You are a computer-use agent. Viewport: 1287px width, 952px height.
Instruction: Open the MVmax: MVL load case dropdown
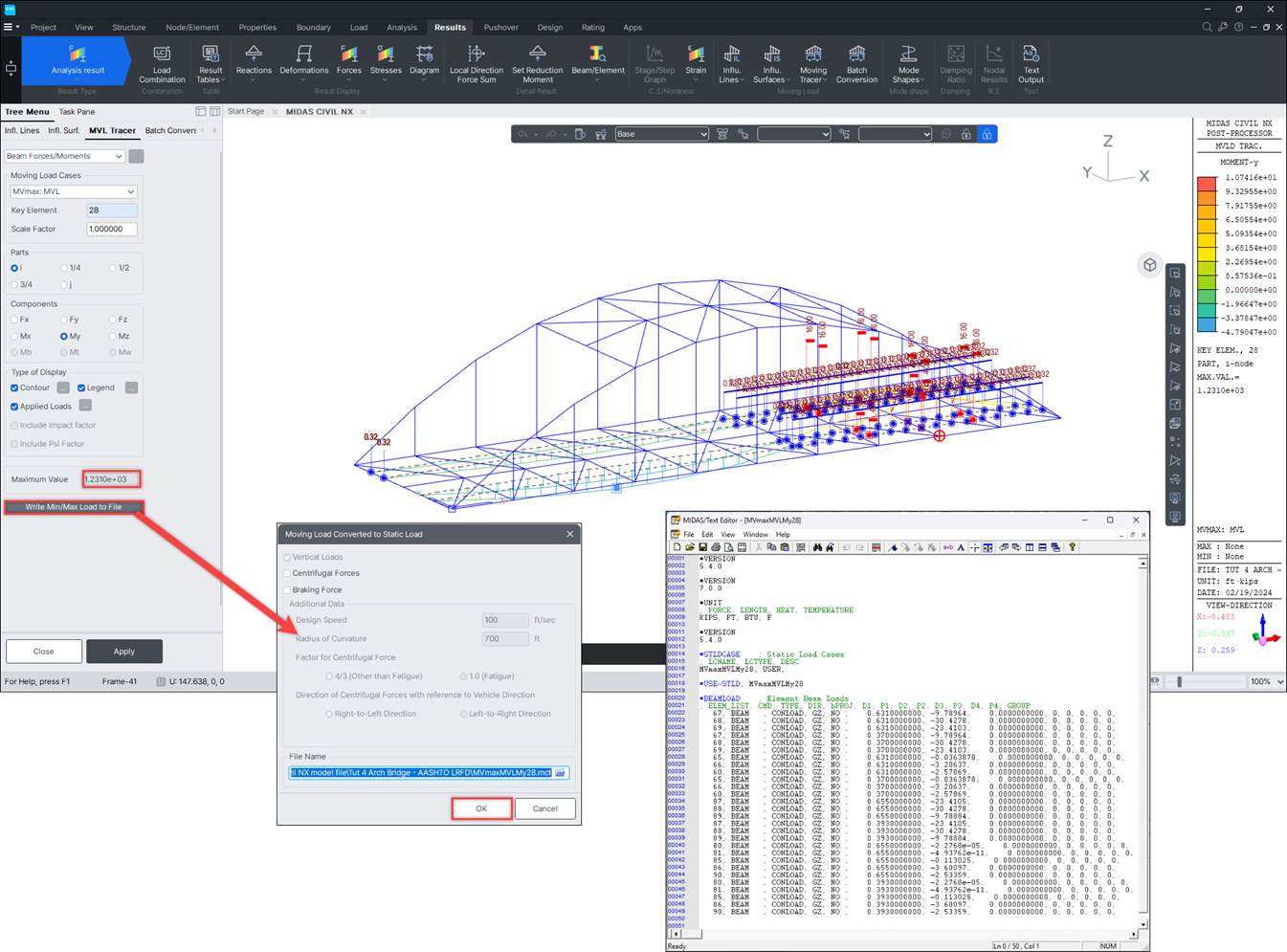(74, 191)
